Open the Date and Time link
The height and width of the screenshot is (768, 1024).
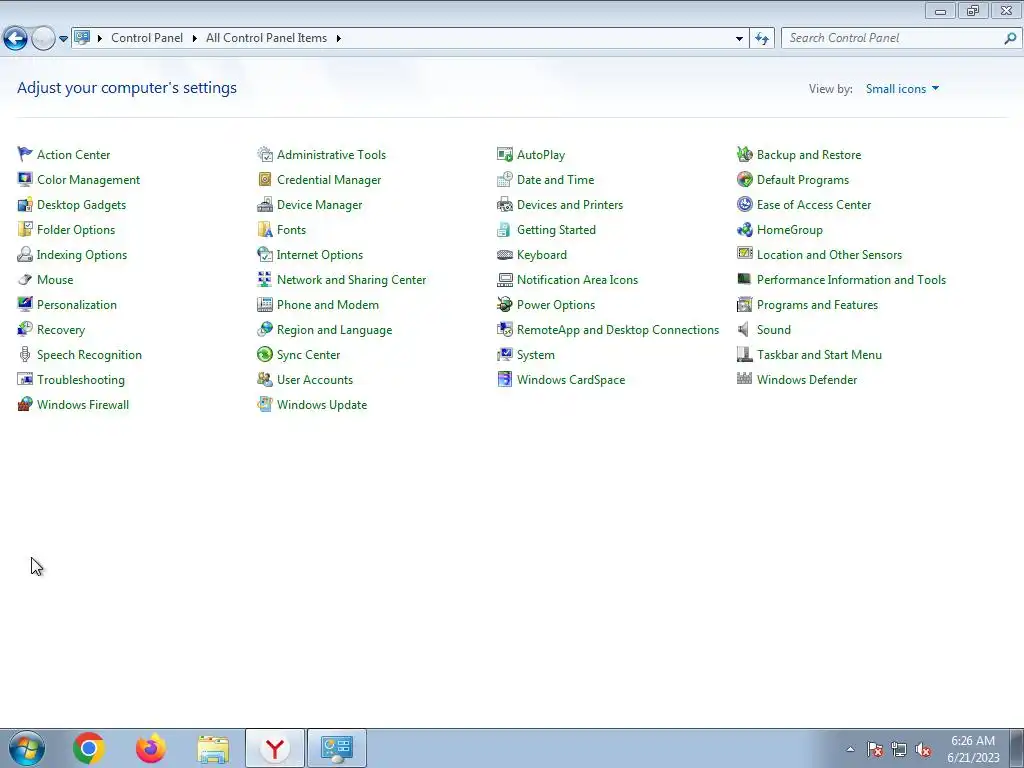[x=556, y=180]
